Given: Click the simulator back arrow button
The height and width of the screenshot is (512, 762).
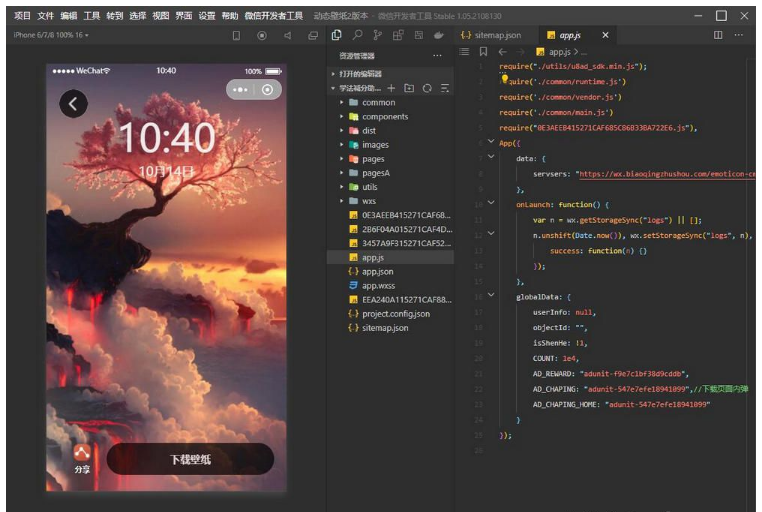Looking at the screenshot, I should 73,103.
